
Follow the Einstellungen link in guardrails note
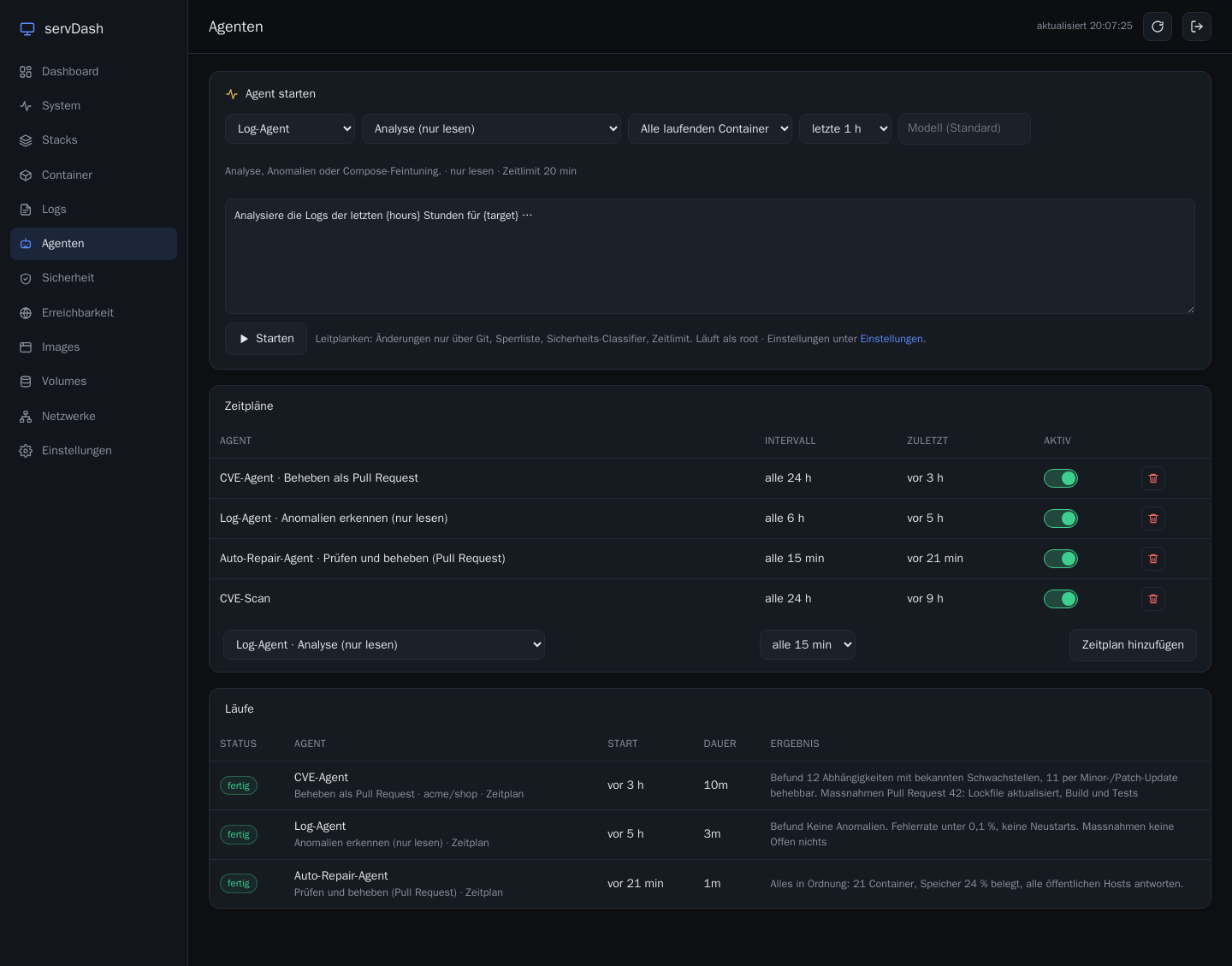(x=891, y=339)
